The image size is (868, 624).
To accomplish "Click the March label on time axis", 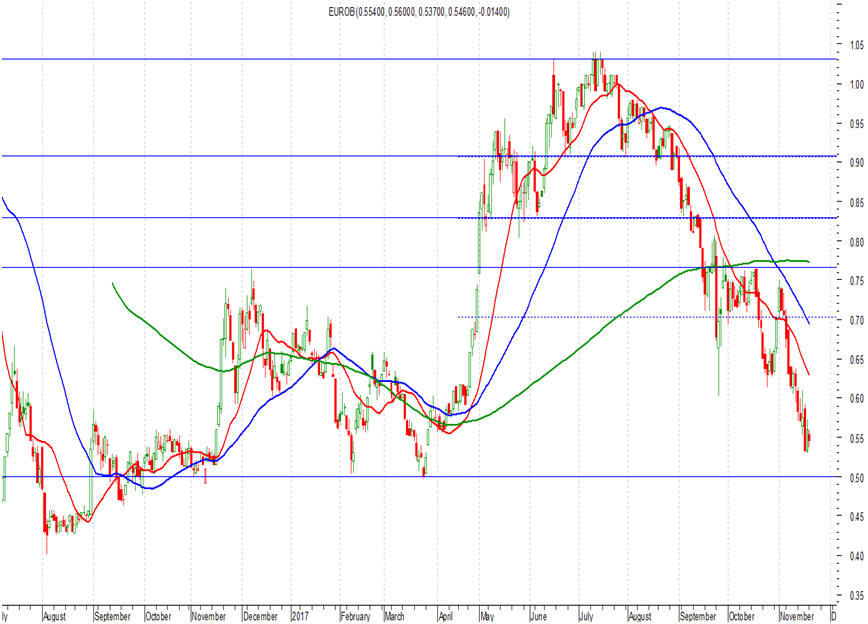I will tap(394, 616).
